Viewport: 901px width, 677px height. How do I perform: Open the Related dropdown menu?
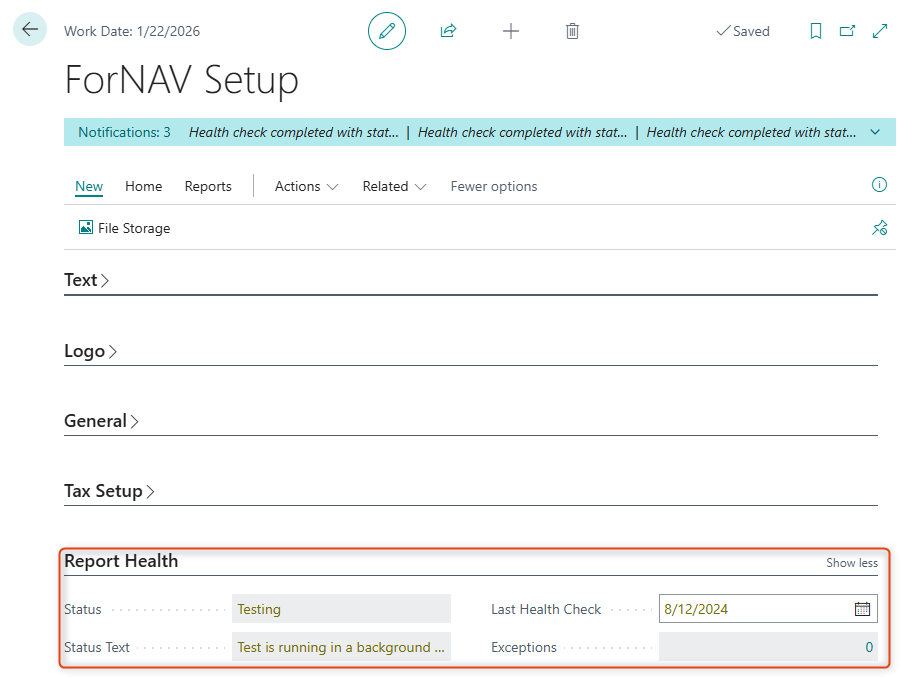click(394, 186)
